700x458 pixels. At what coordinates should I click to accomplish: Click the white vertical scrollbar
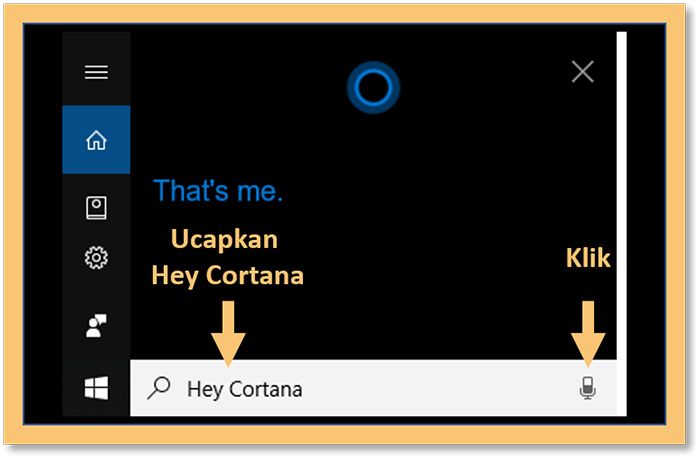[621, 224]
